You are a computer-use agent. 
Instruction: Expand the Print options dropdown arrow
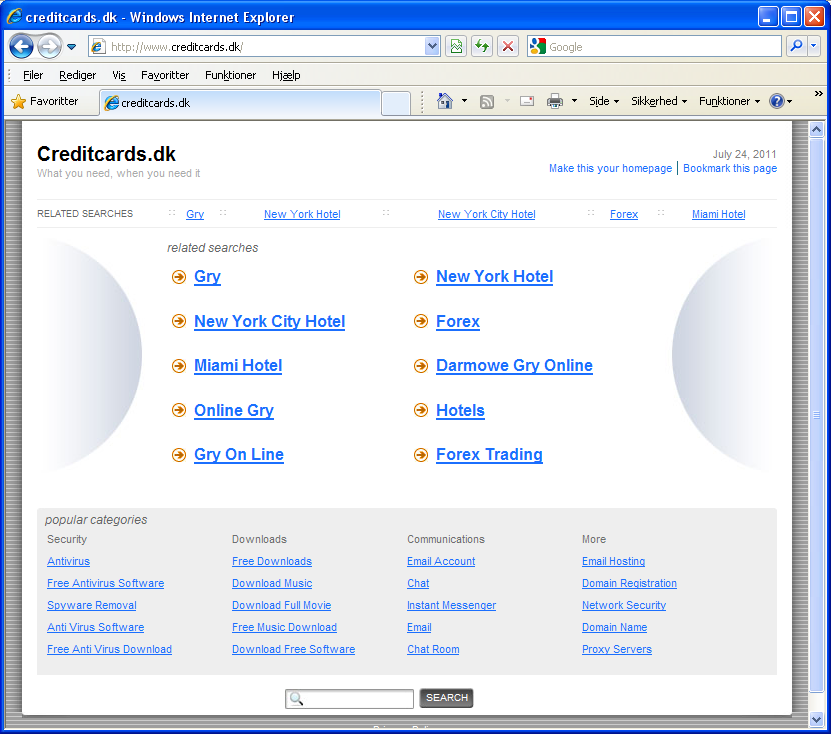pyautogui.click(x=574, y=101)
